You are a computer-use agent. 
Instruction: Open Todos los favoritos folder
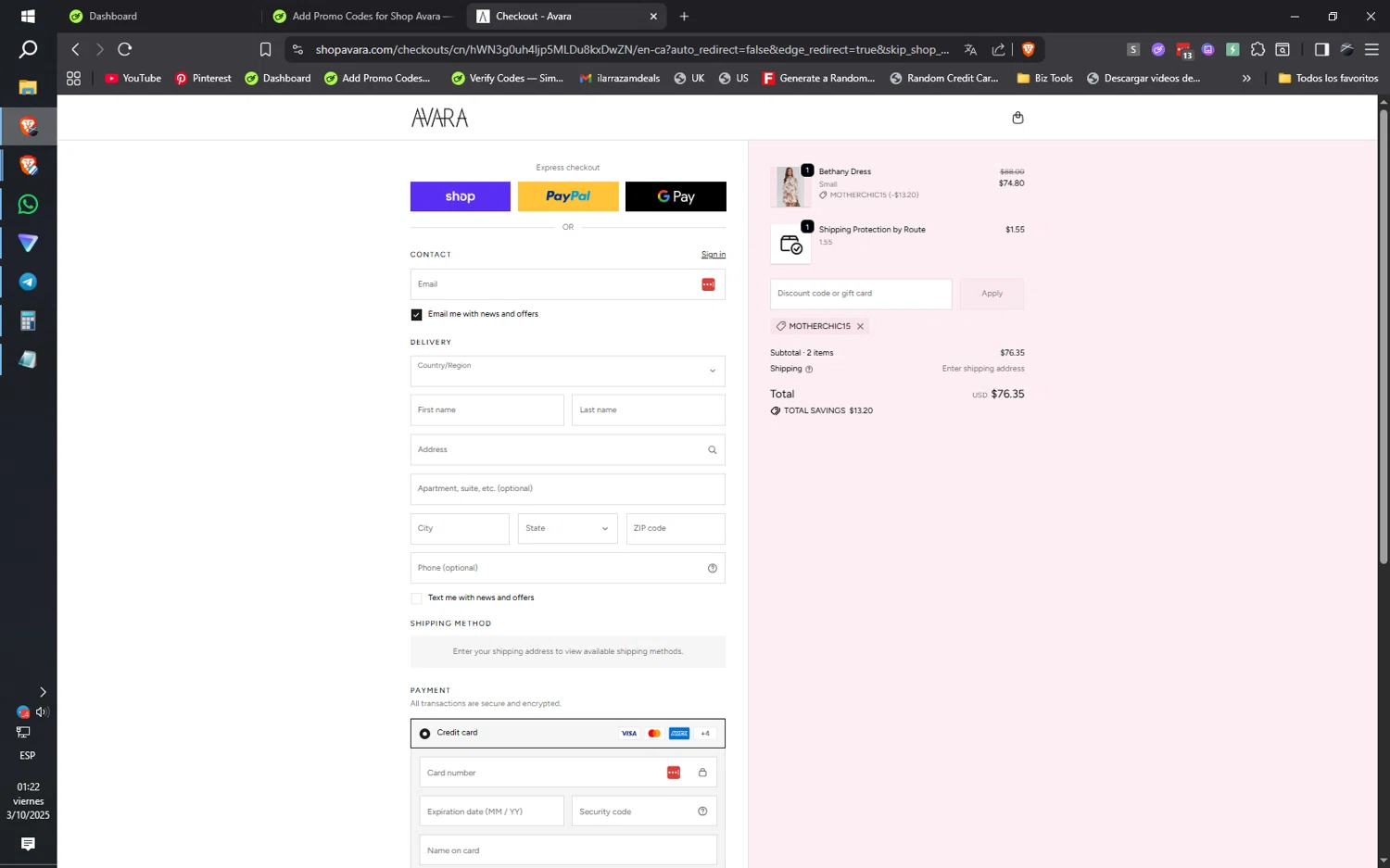pyautogui.click(x=1328, y=79)
